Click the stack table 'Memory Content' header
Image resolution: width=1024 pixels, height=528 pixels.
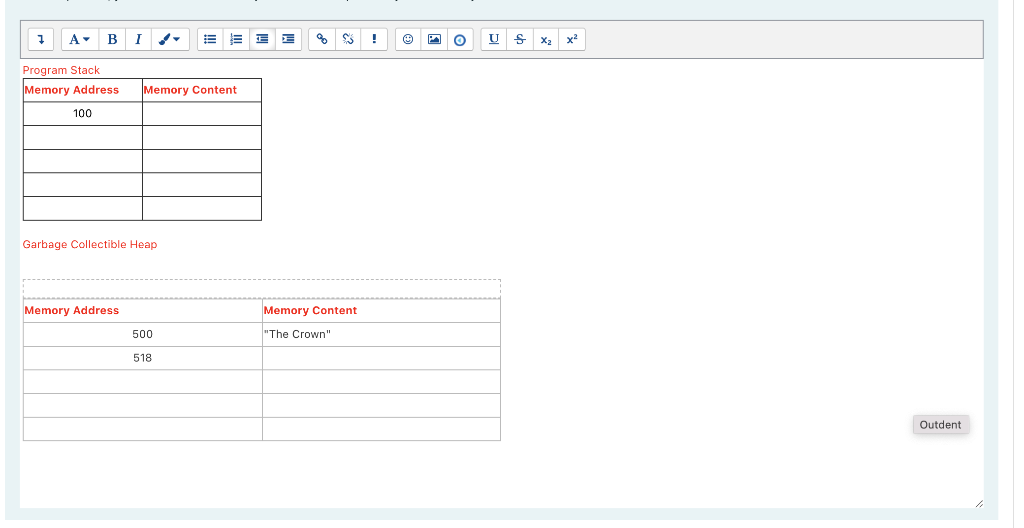coord(202,90)
